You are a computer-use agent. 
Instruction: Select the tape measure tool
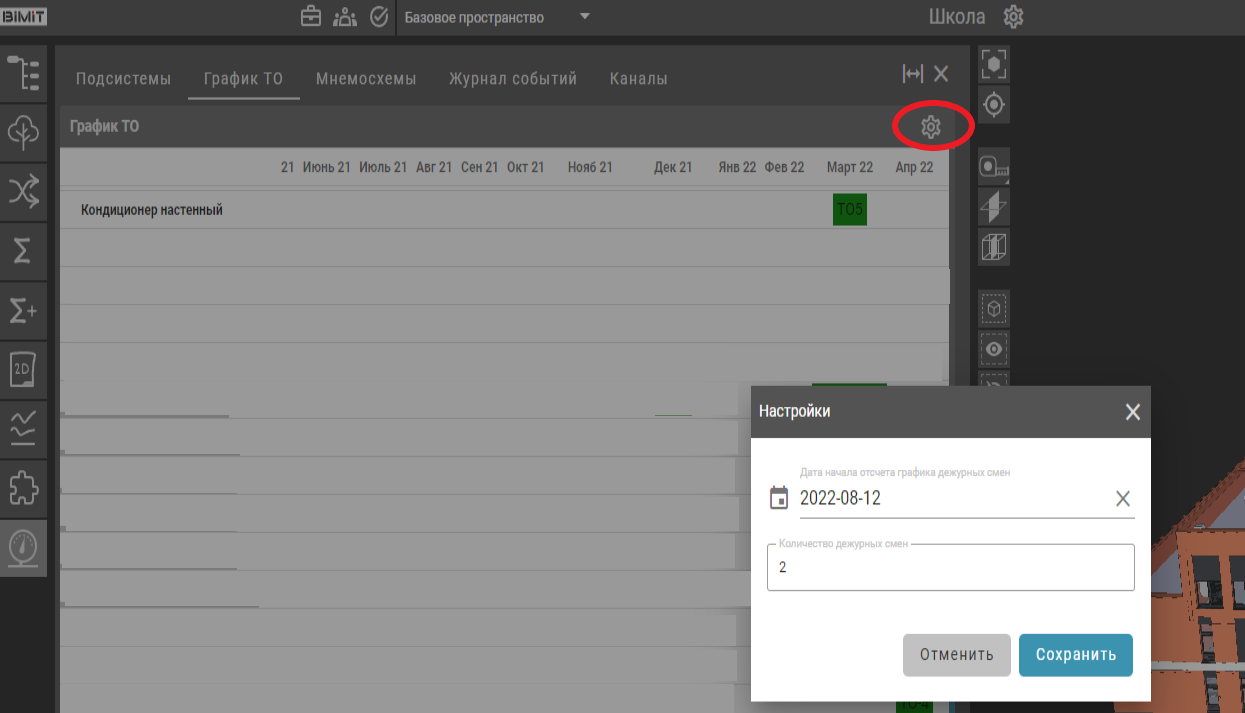coord(994,167)
